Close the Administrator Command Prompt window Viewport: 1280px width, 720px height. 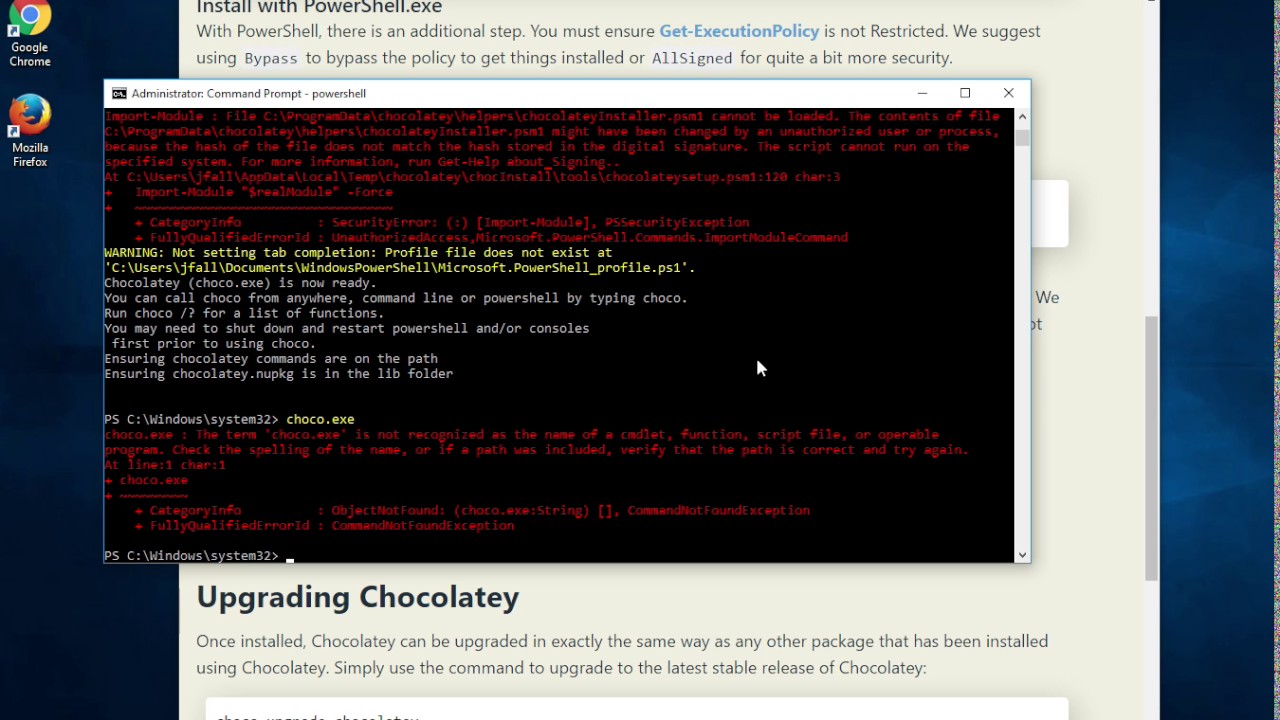[x=1008, y=93]
